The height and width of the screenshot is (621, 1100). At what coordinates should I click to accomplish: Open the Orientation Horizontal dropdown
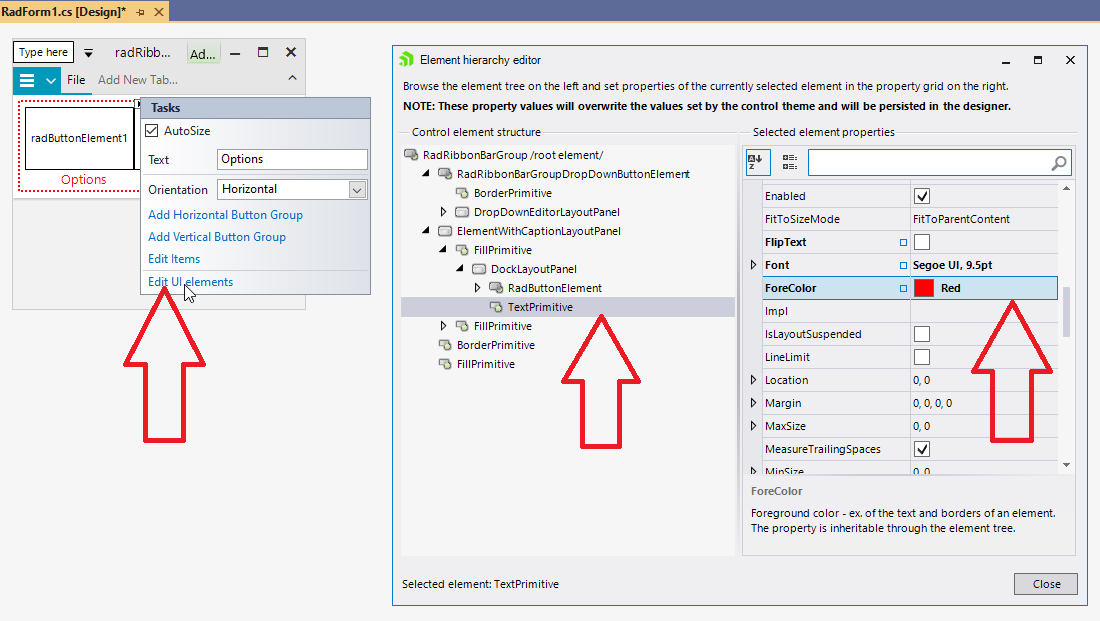(357, 189)
